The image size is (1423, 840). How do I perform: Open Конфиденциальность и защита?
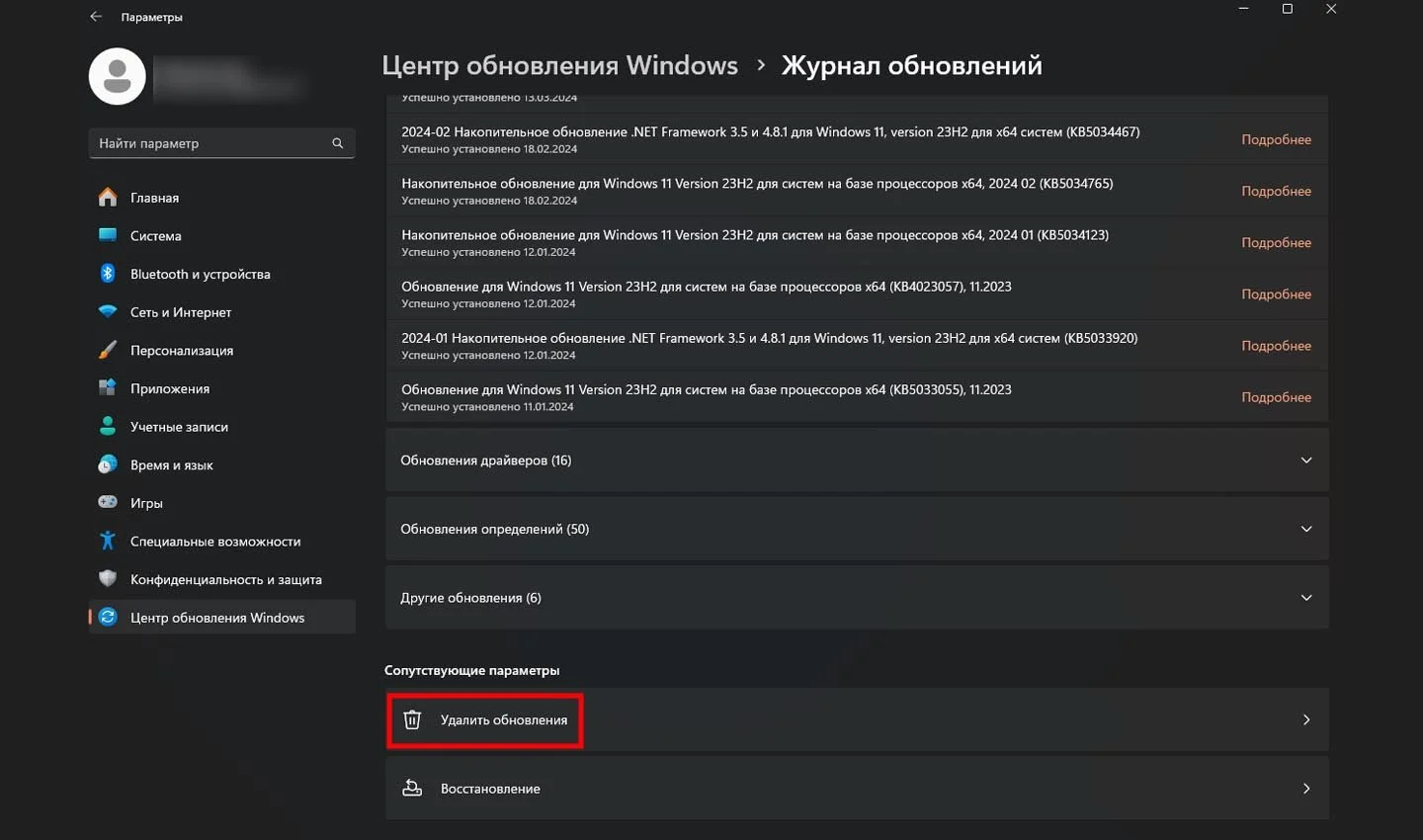222,579
